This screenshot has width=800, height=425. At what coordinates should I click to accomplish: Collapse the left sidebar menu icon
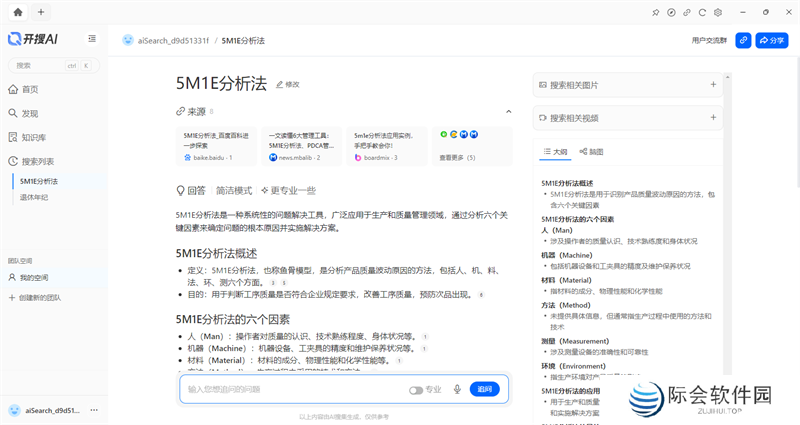click(x=92, y=39)
